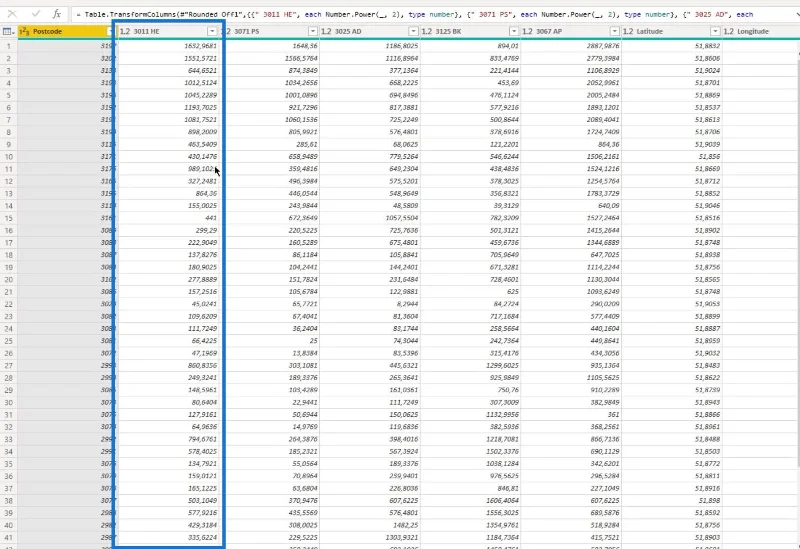Click cell value 1648,36
800x549 pixels.
(x=305, y=46)
